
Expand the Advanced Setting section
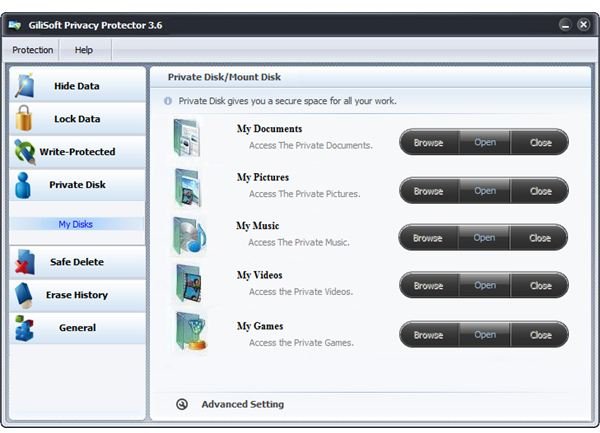[243, 404]
